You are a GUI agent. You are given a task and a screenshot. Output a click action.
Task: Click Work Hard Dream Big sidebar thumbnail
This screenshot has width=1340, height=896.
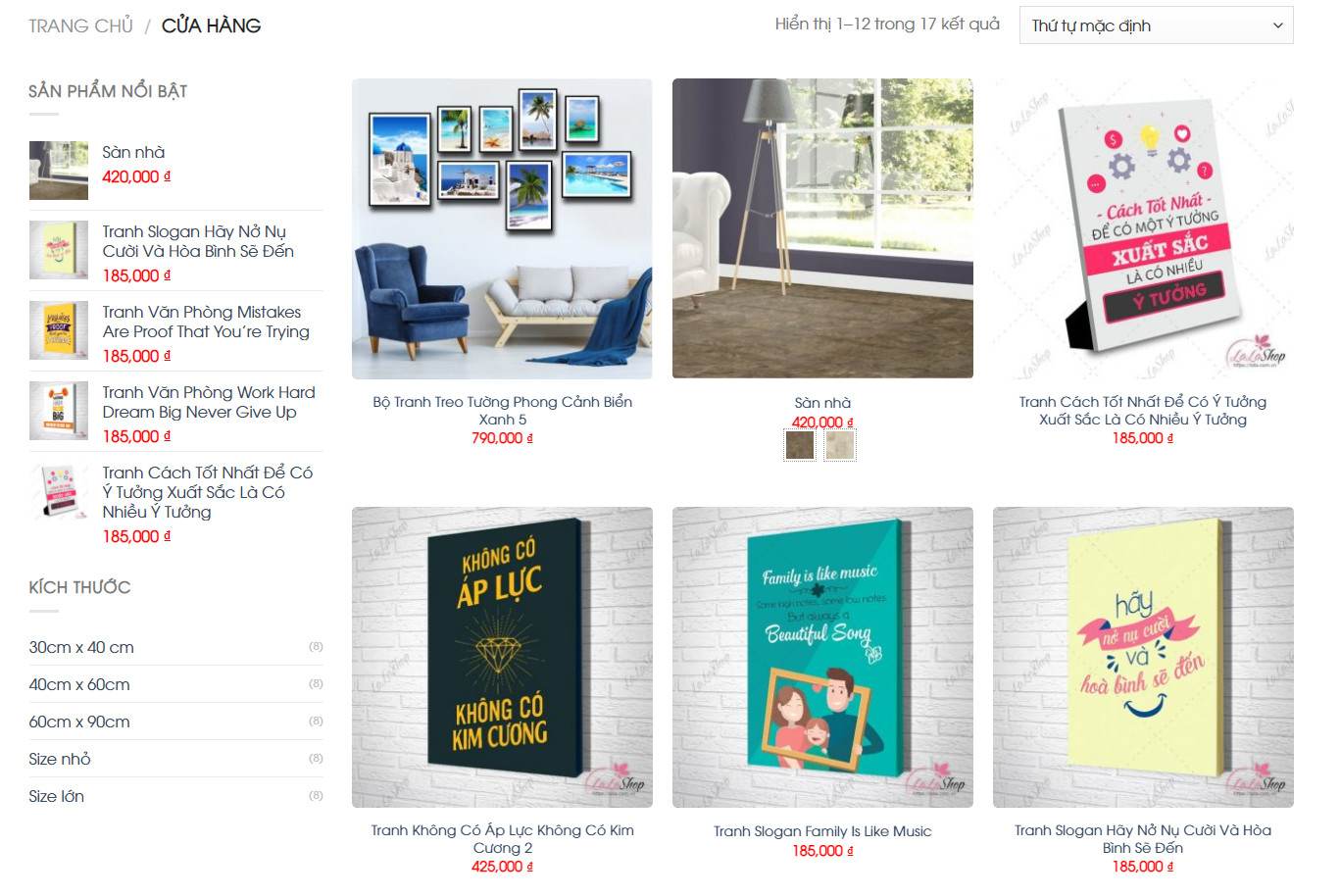click(59, 411)
